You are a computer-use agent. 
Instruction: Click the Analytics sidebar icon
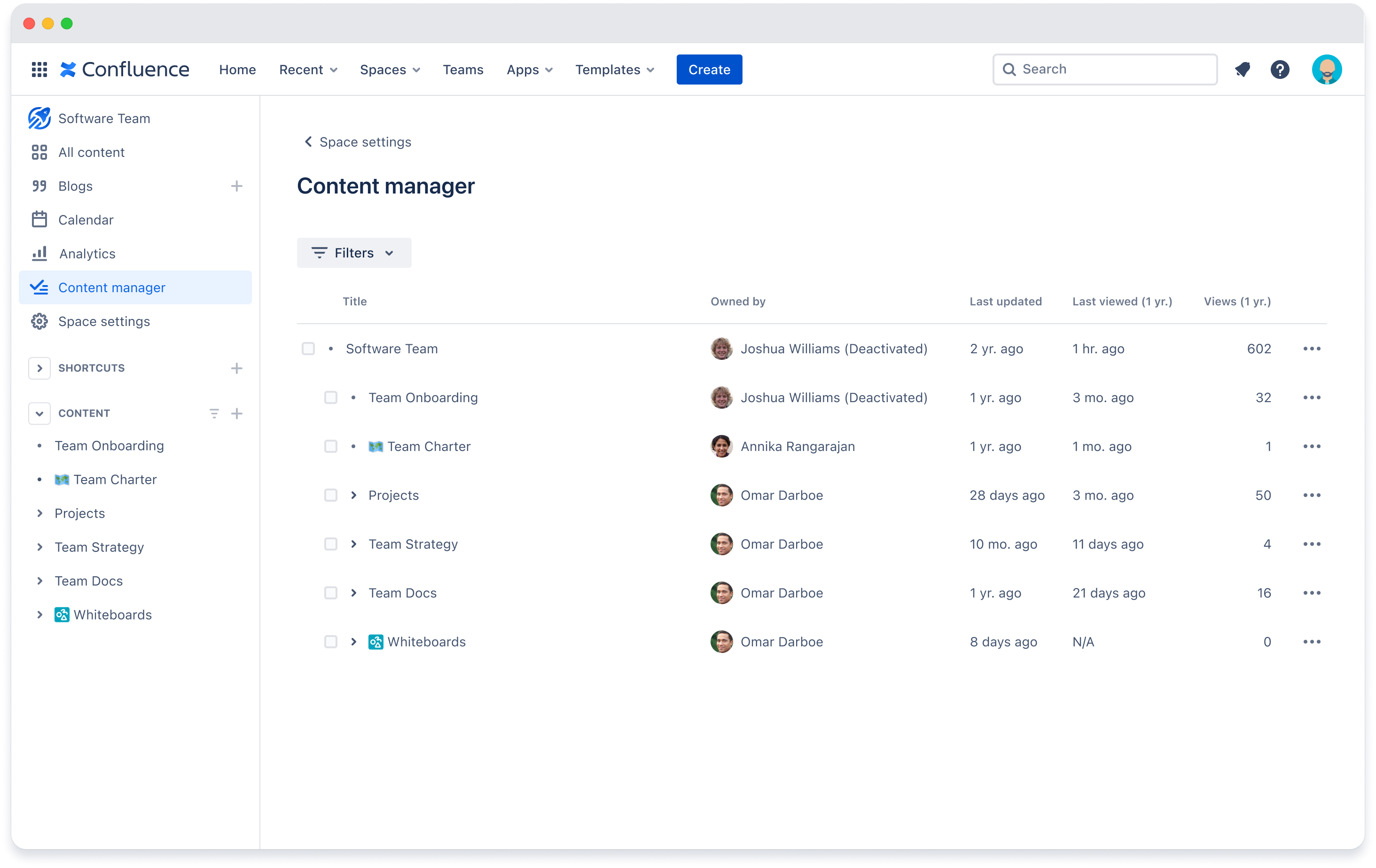click(38, 253)
